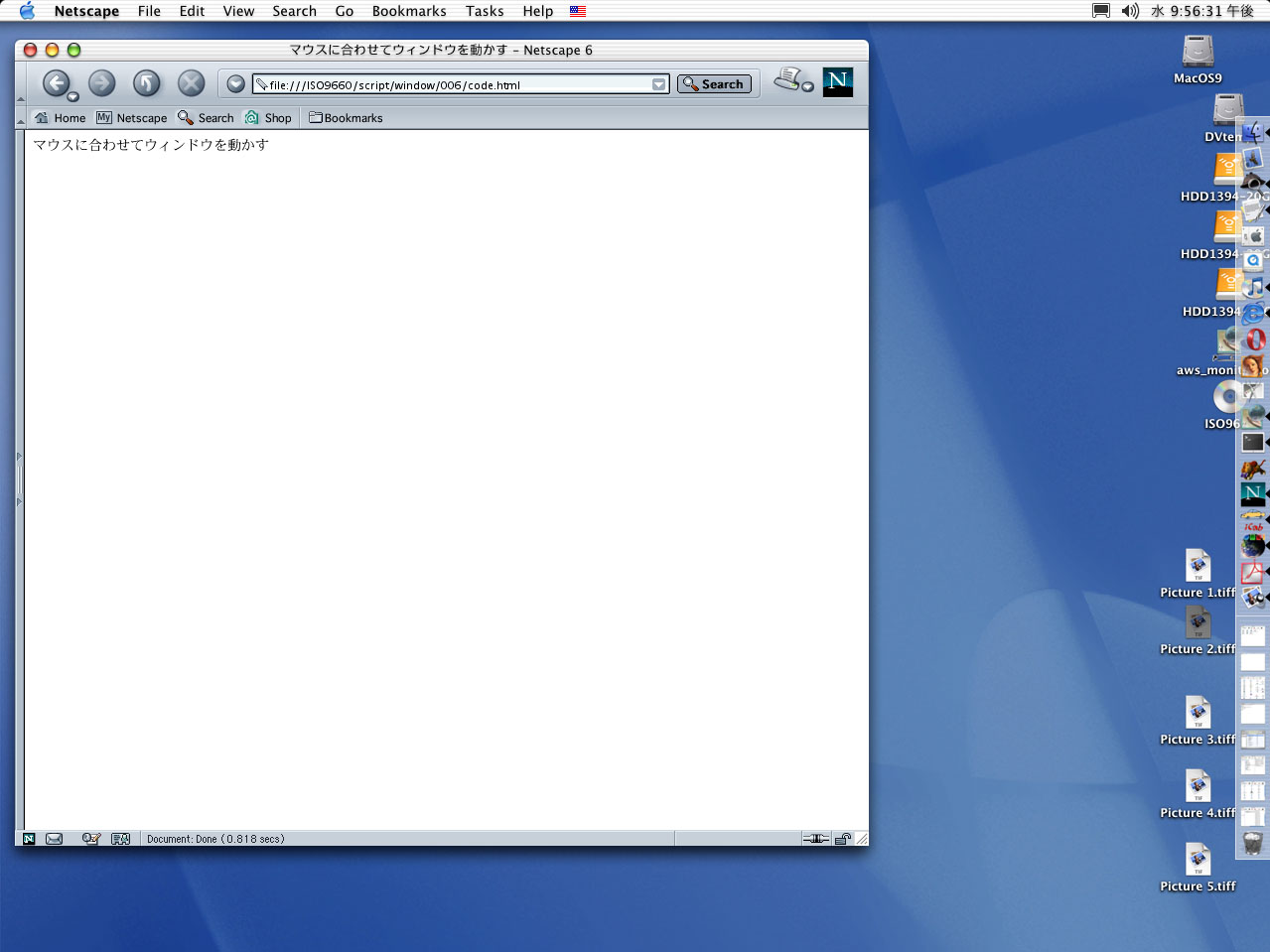Stop loading with the X button
Screen dimensions: 1270x952
[192, 83]
